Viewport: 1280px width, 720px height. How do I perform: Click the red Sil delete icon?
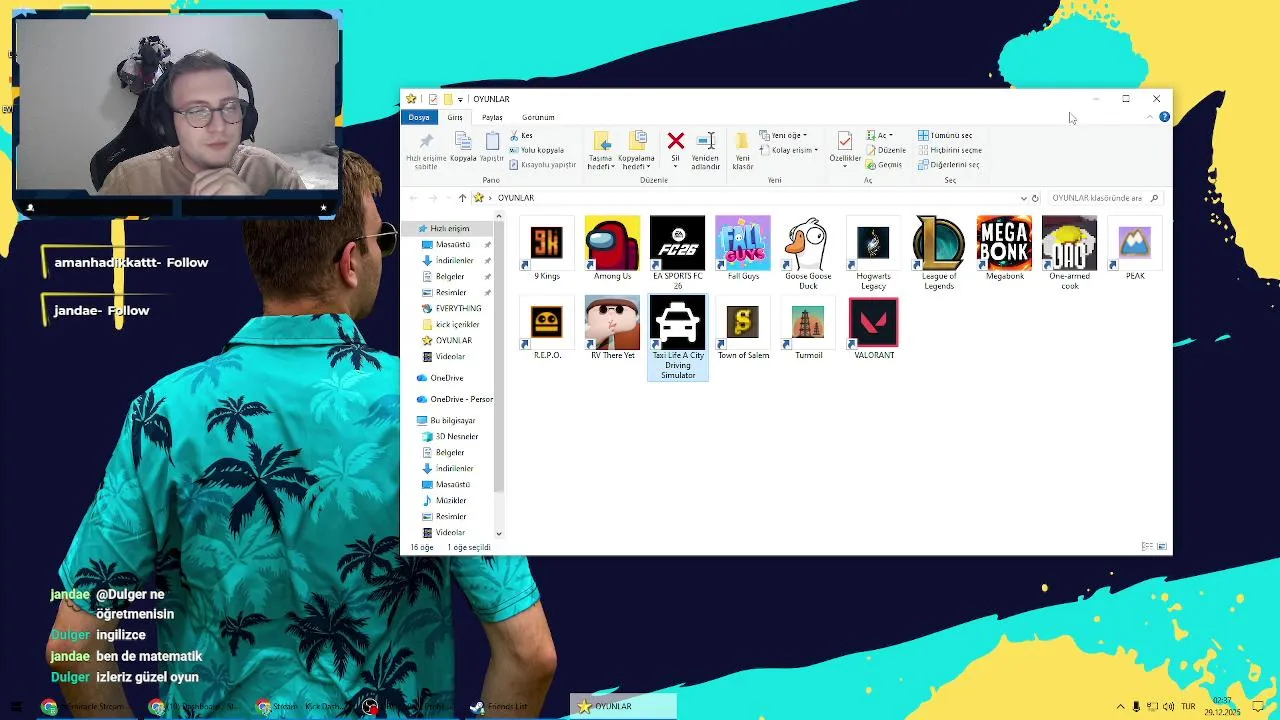click(676, 141)
